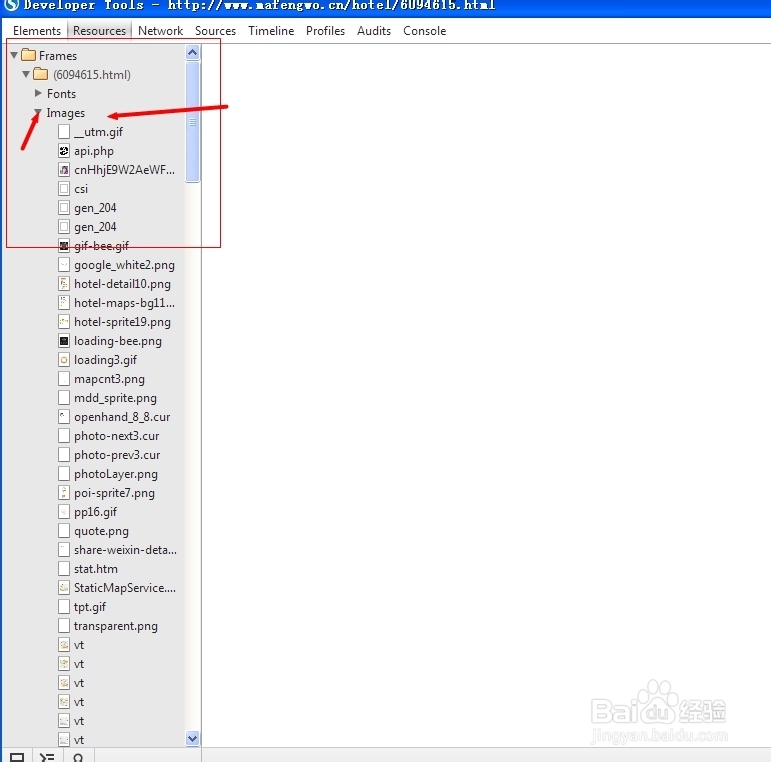Open the Network tab

click(x=160, y=30)
